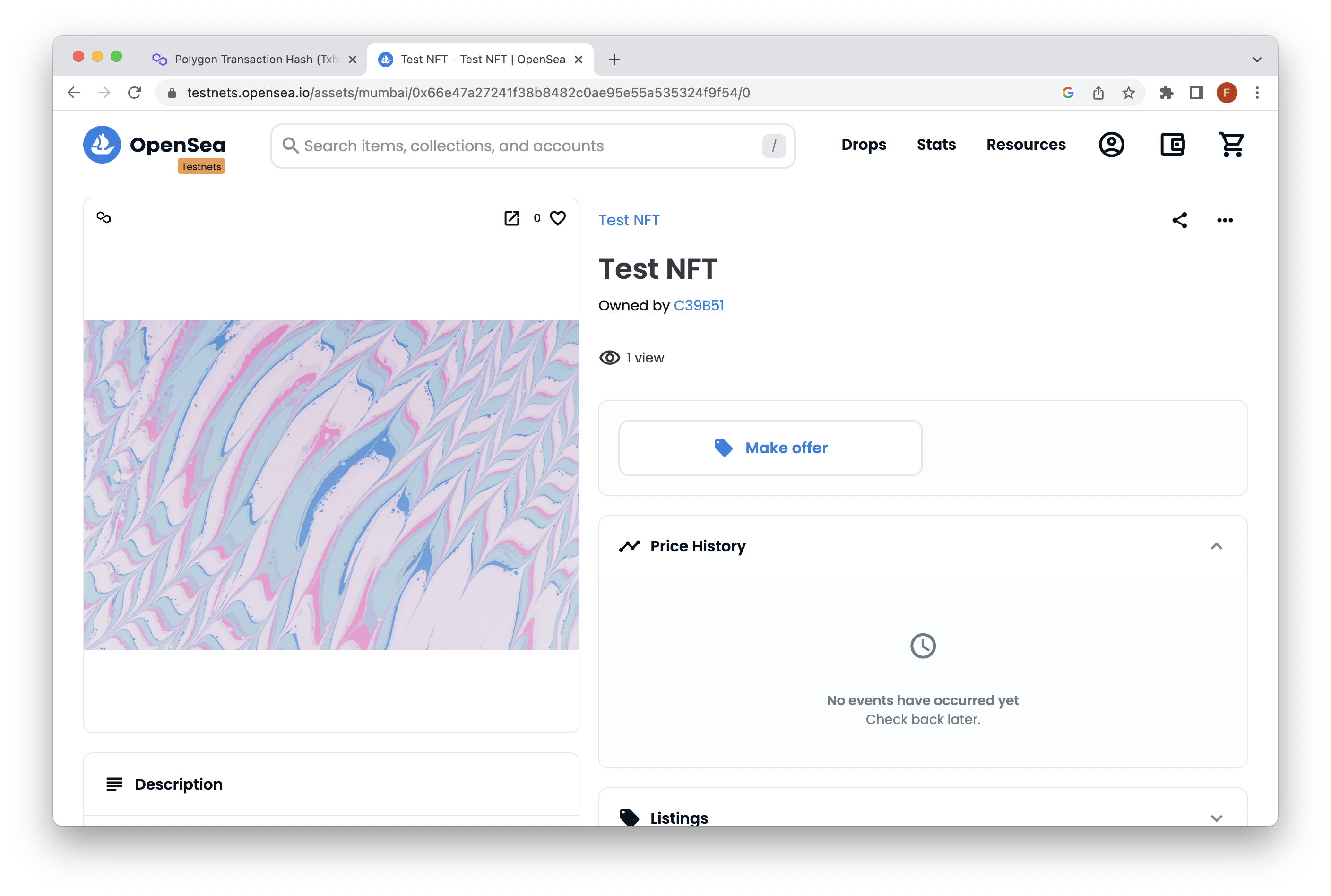Click the three-dot more options icon
This screenshot has width=1331, height=896.
[1224, 220]
